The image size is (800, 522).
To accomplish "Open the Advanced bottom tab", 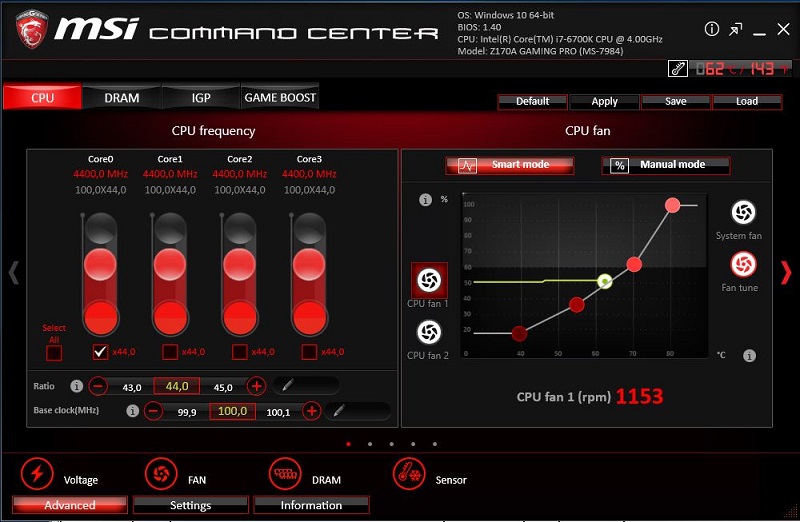I will [70, 505].
